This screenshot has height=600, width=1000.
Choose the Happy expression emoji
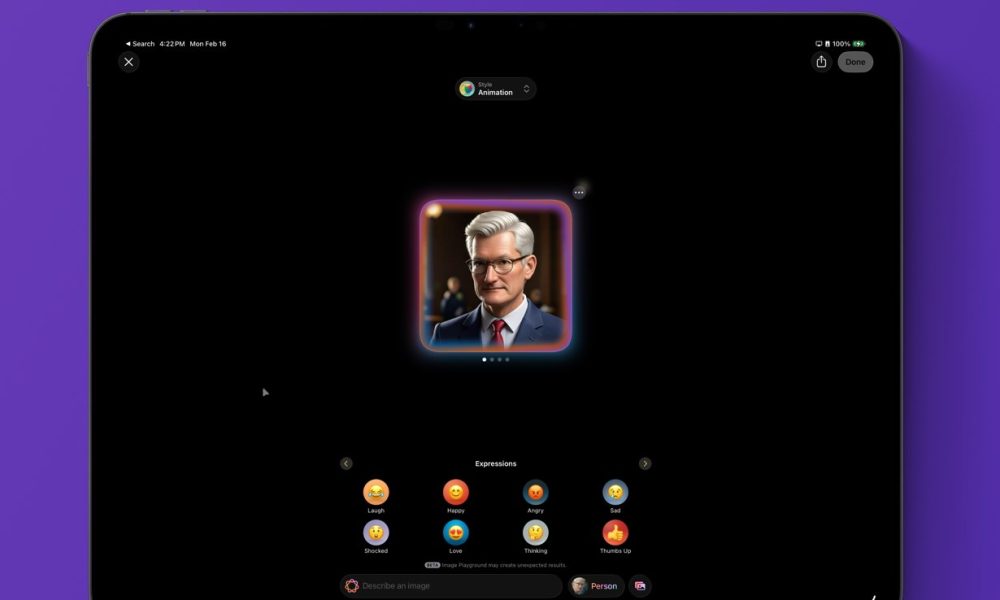click(x=456, y=492)
